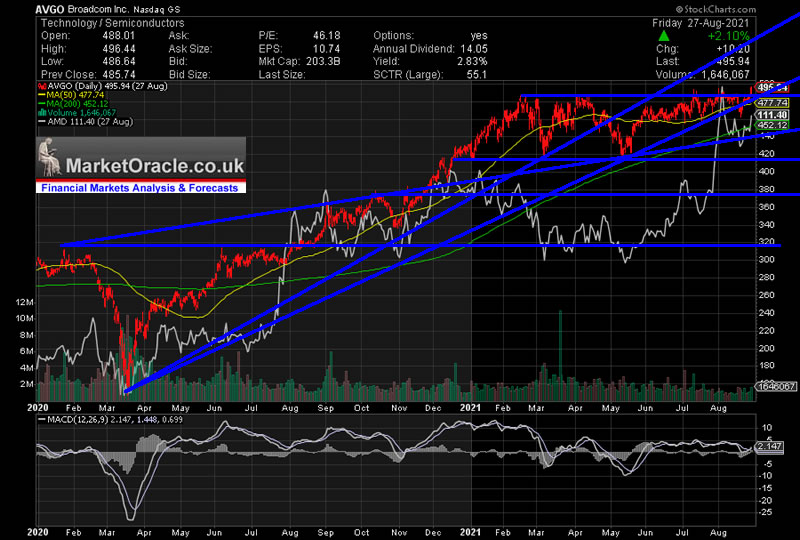Click the Prev Close value 485.74

[x=118, y=74]
